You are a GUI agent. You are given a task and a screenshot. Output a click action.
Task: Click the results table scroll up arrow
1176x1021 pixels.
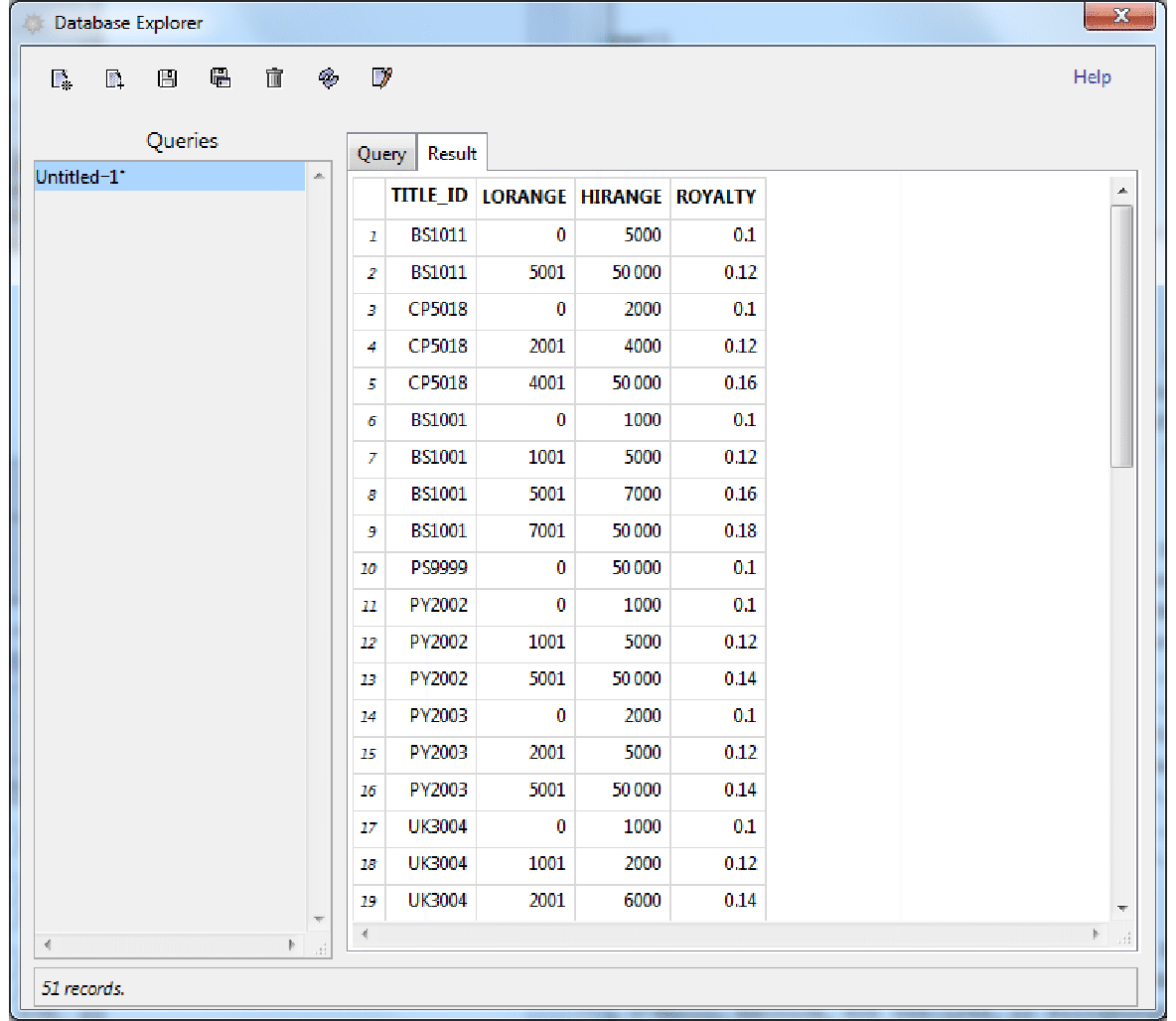tap(1122, 191)
